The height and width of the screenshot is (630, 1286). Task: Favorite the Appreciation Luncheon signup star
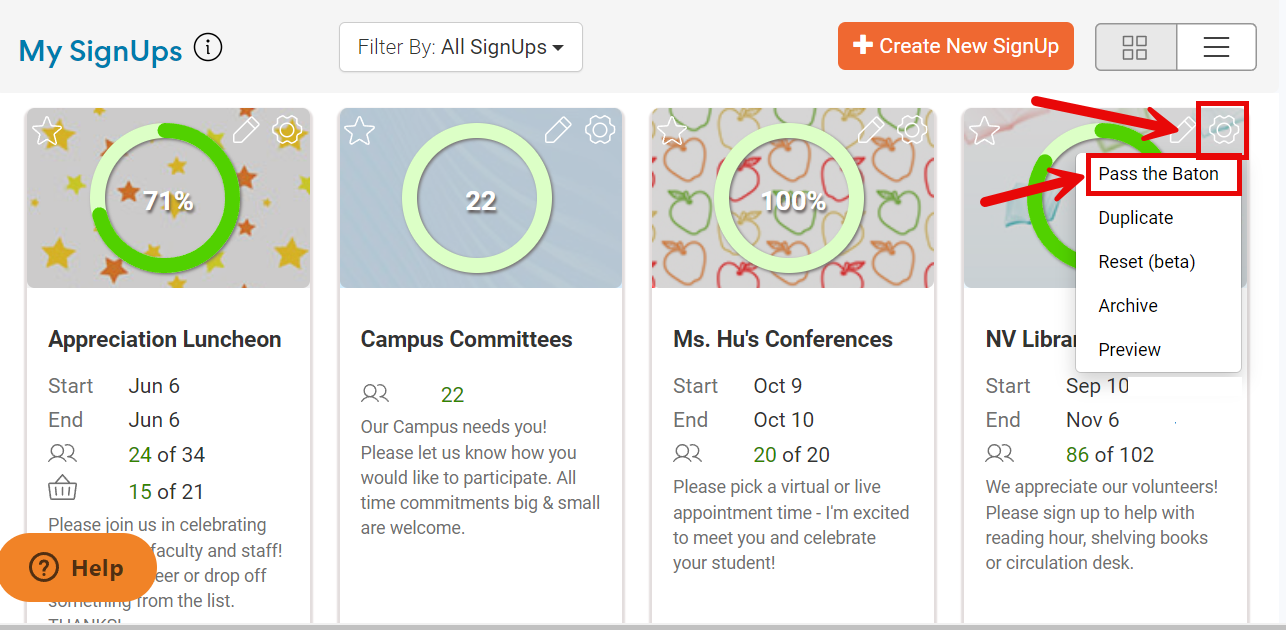pyautogui.click(x=47, y=131)
